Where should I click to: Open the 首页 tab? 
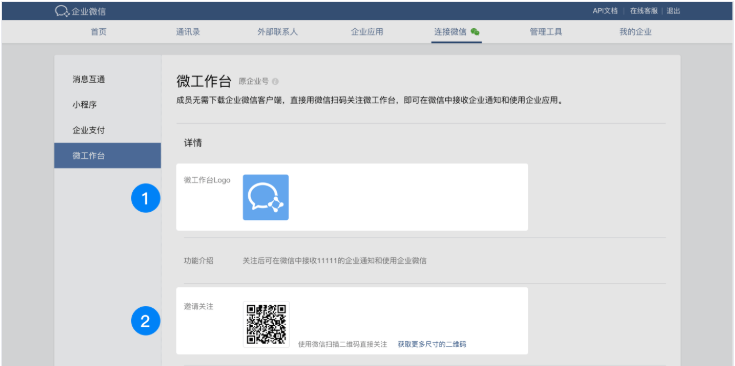(98, 32)
